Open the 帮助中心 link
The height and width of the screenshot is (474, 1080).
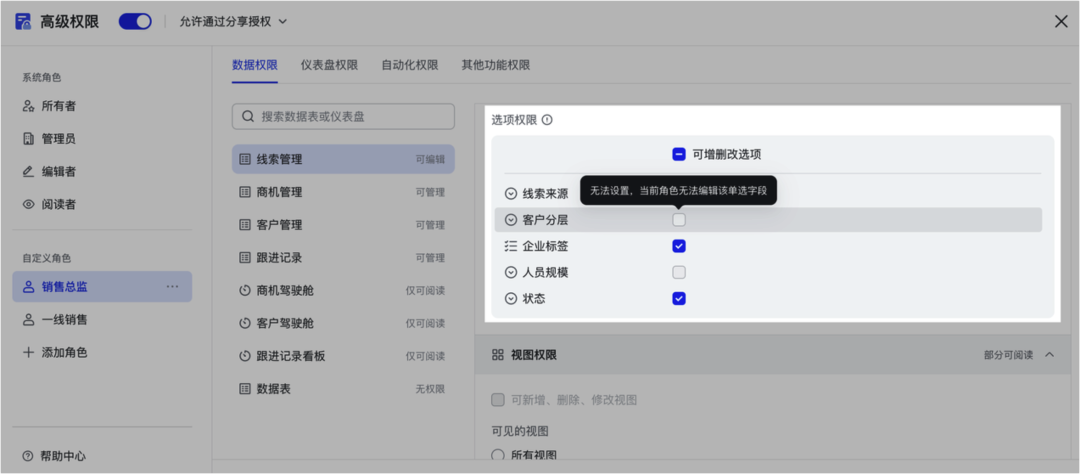[54, 455]
